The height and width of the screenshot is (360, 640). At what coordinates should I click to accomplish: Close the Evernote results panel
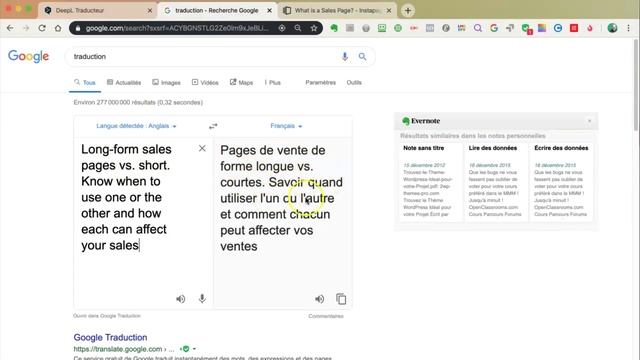coord(589,121)
